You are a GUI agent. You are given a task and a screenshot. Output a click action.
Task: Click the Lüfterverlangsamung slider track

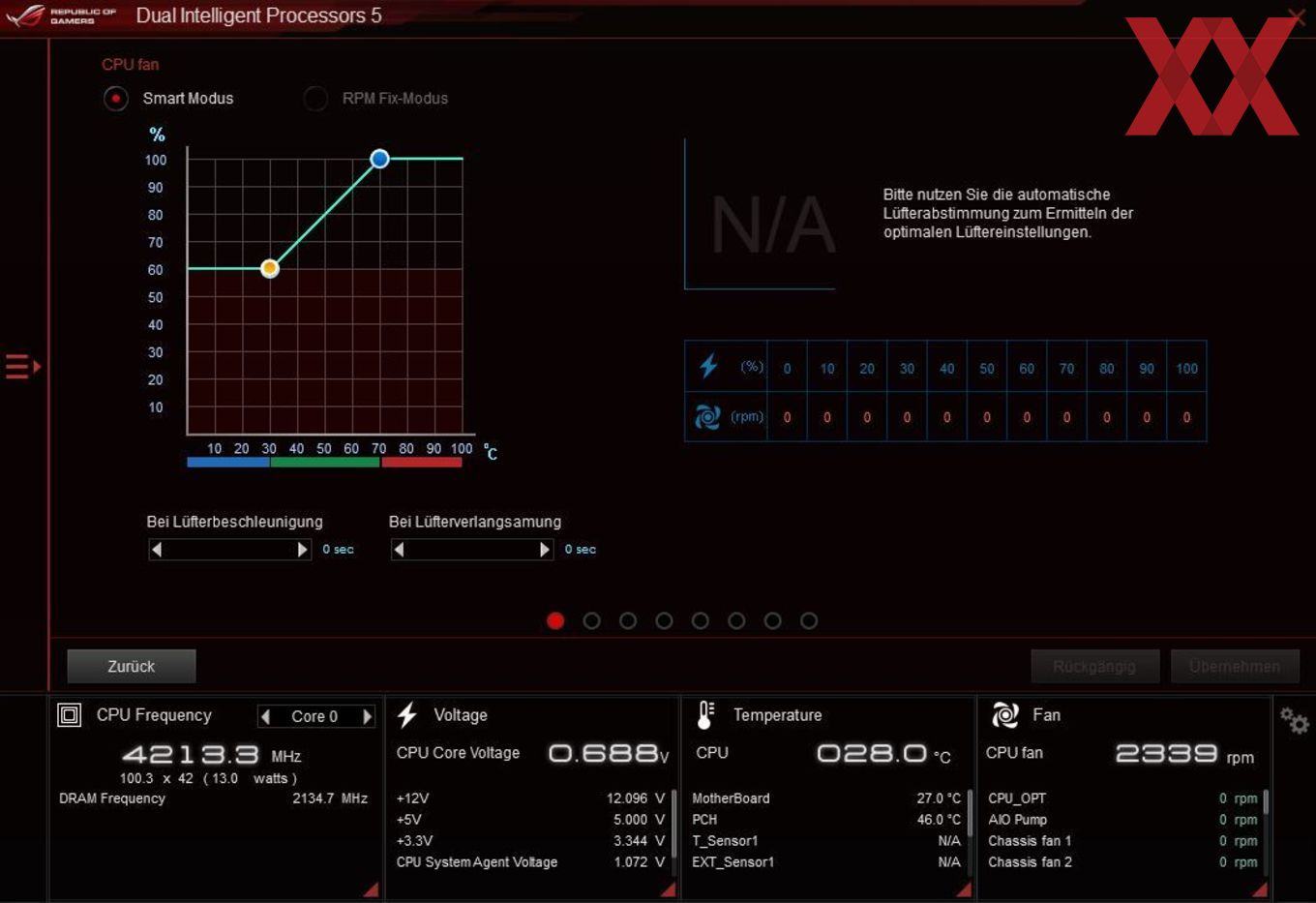tap(472, 550)
